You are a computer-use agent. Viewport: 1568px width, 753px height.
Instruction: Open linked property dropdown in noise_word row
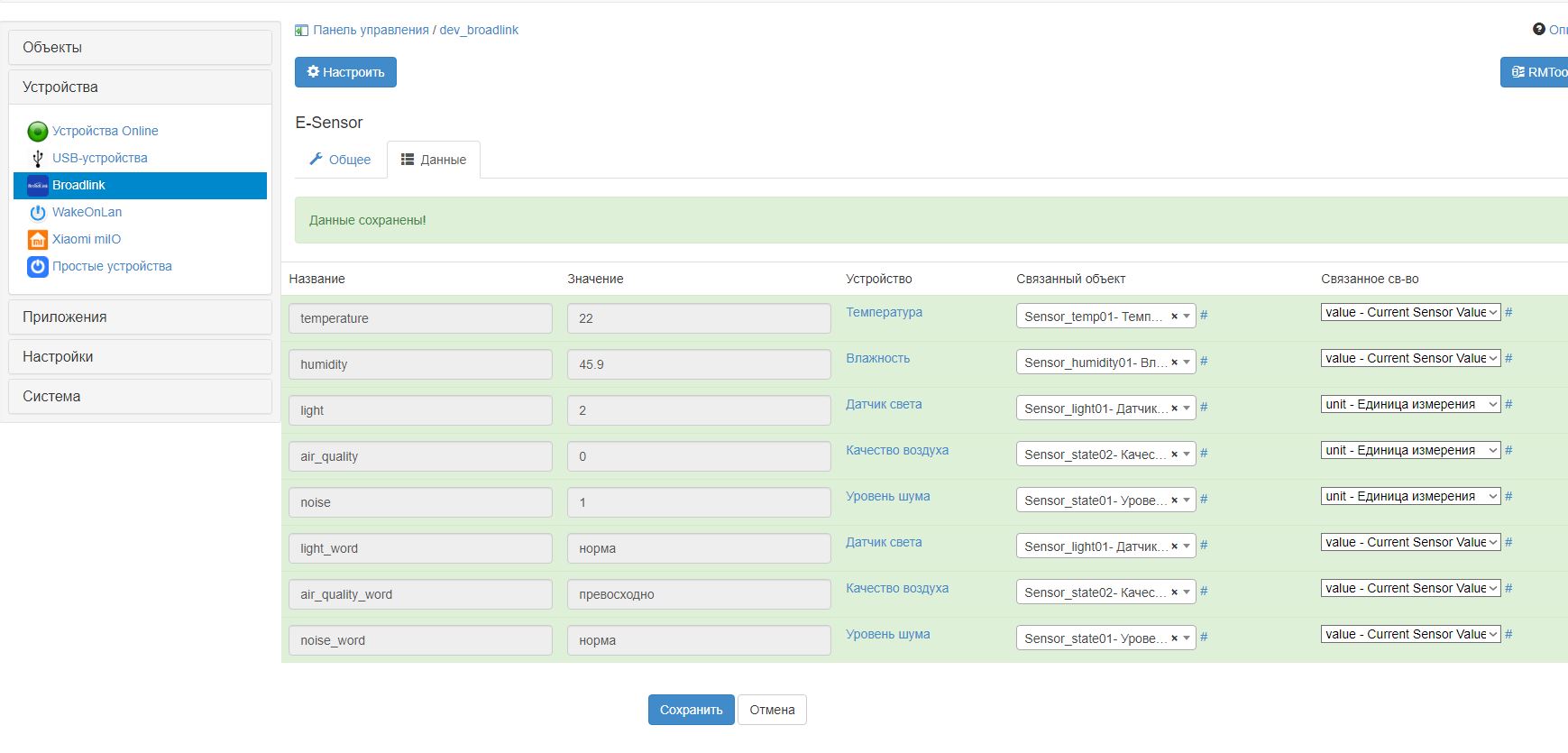coord(1410,634)
